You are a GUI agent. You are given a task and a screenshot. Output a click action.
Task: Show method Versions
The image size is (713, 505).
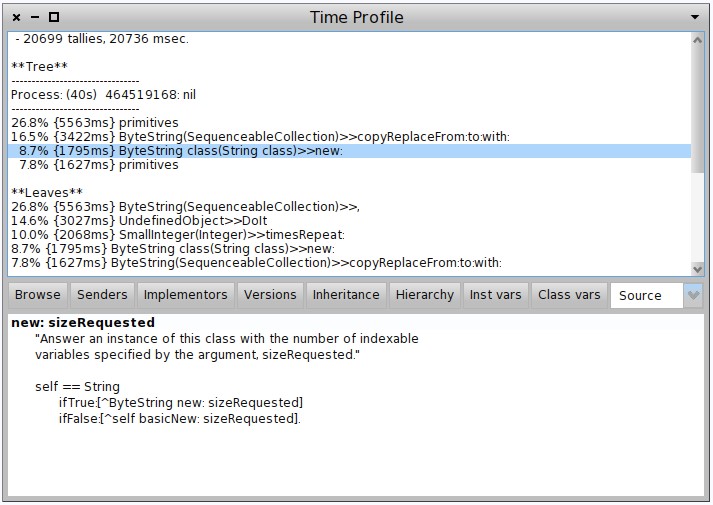coord(270,295)
